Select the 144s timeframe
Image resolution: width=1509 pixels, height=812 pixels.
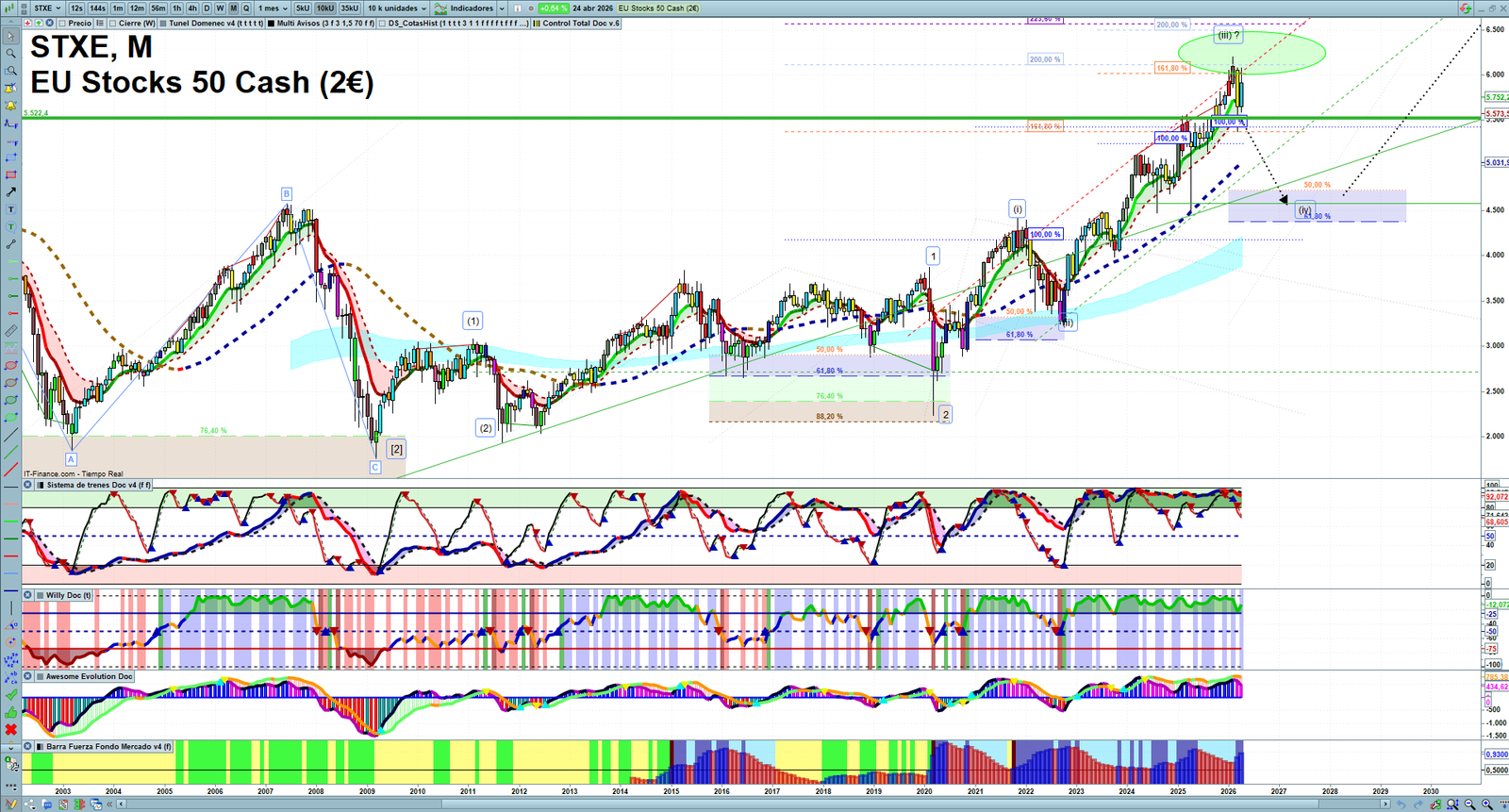[x=98, y=8]
